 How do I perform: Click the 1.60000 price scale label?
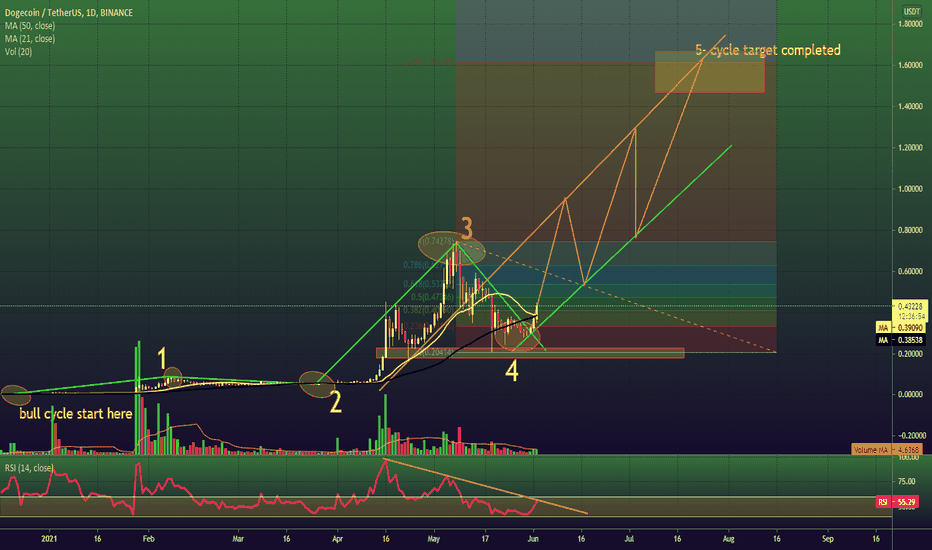point(911,65)
